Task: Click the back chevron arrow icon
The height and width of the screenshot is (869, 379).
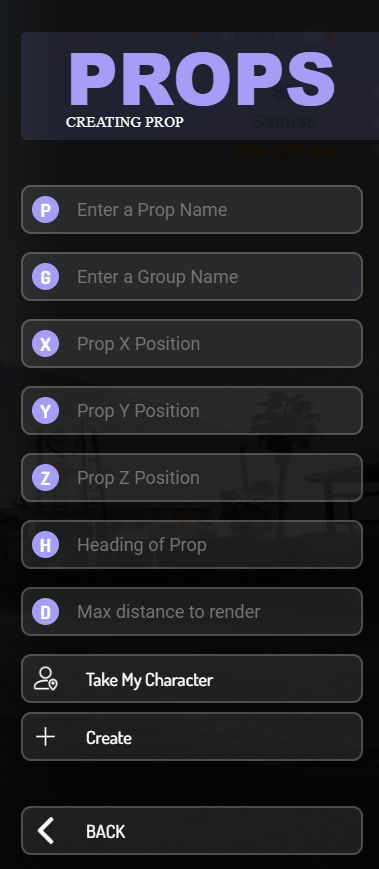Action: 45,831
